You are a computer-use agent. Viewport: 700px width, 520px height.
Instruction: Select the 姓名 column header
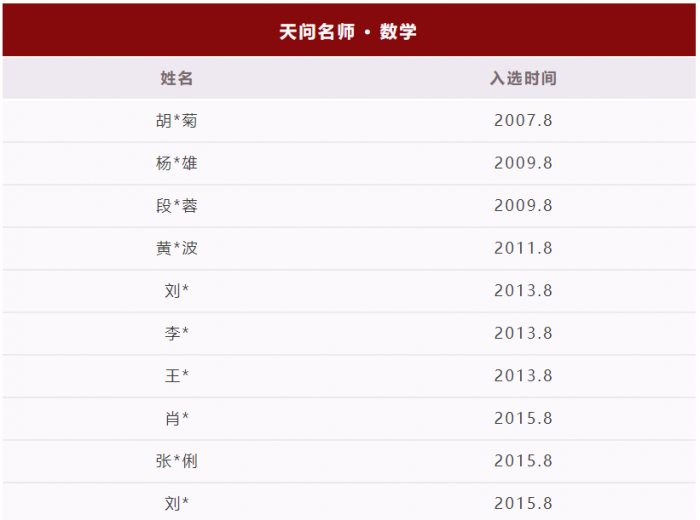(177, 78)
